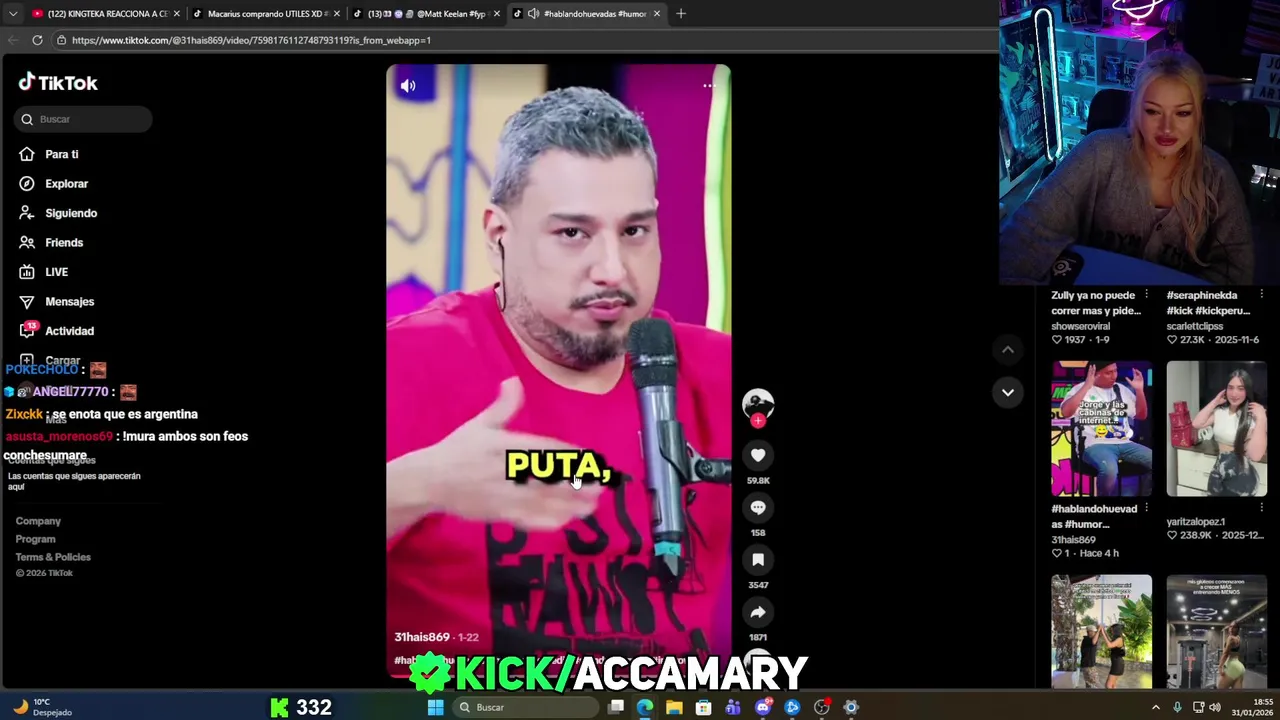Expand the tab search dropdown arrow

coord(12,14)
